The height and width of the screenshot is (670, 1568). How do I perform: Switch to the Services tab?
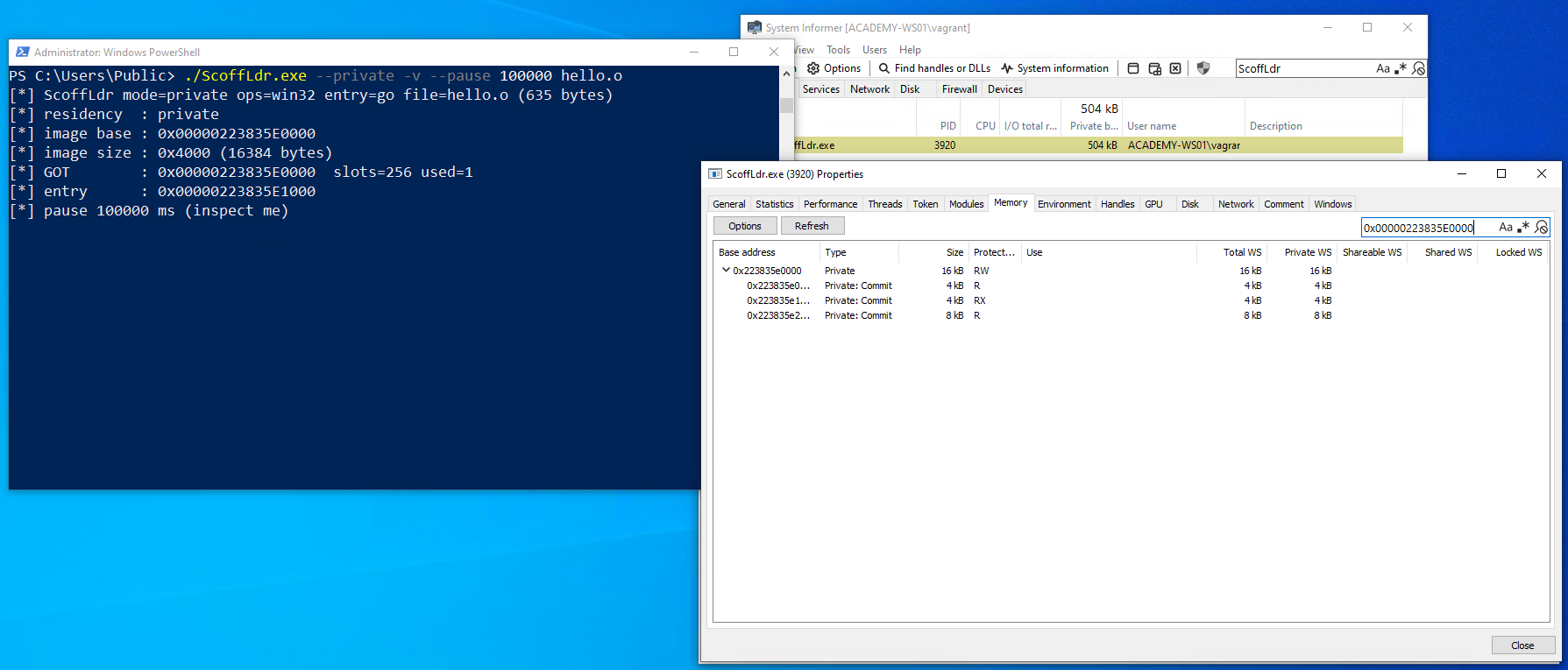tap(820, 89)
